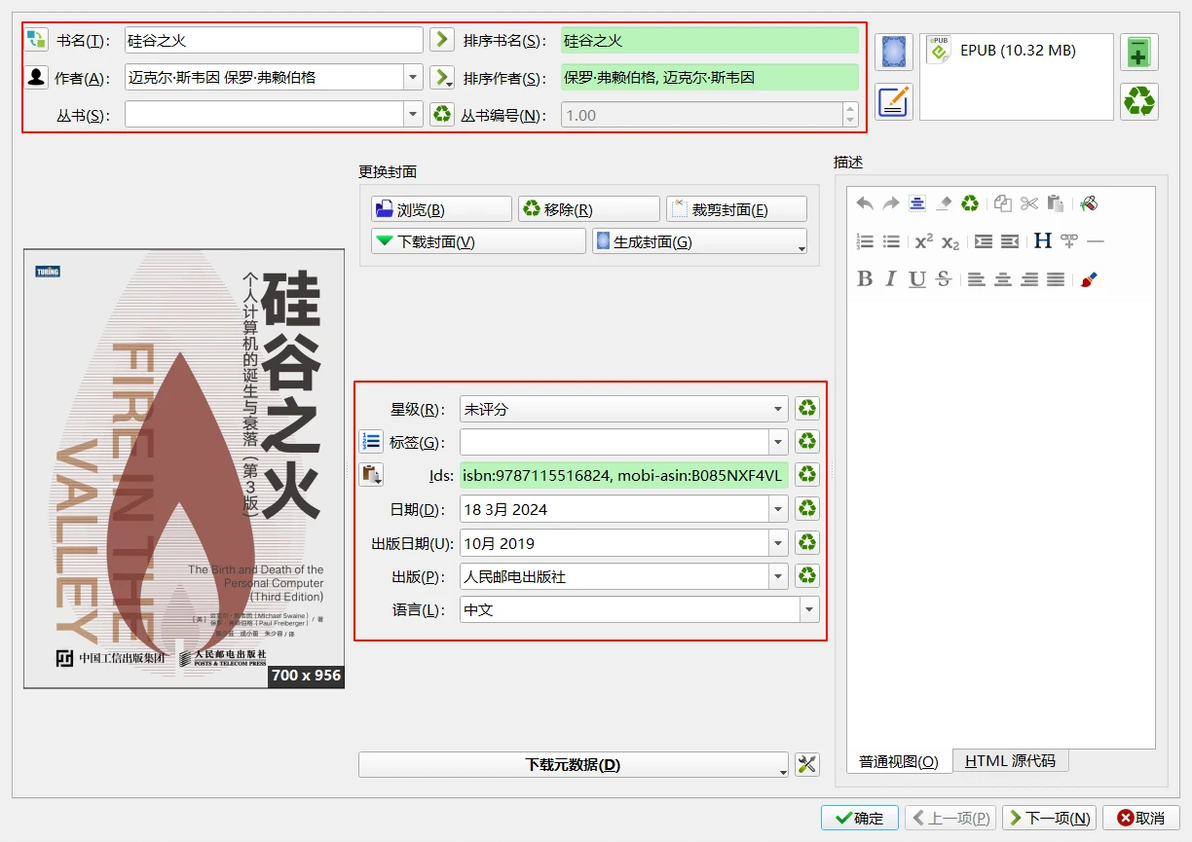Image resolution: width=1192 pixels, height=842 pixels.
Task: Open the manage authors icon beside 作者
Action: [x=36, y=78]
